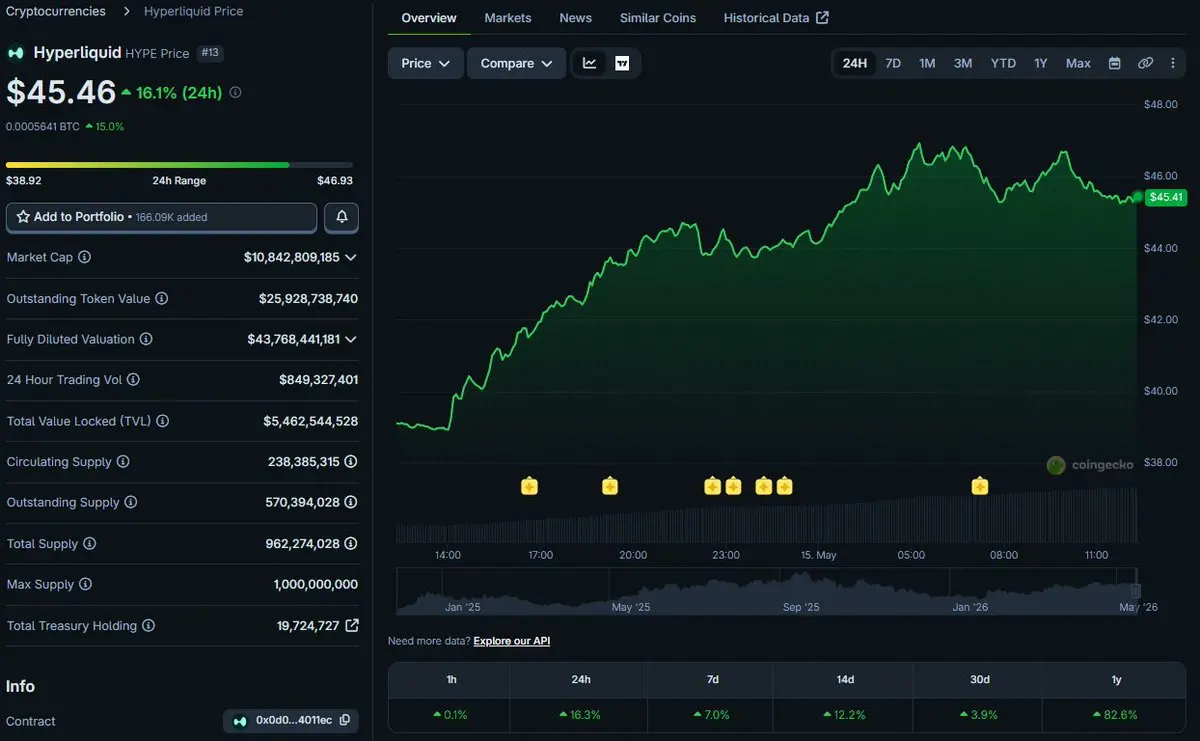Open the Overview tab

(429, 18)
